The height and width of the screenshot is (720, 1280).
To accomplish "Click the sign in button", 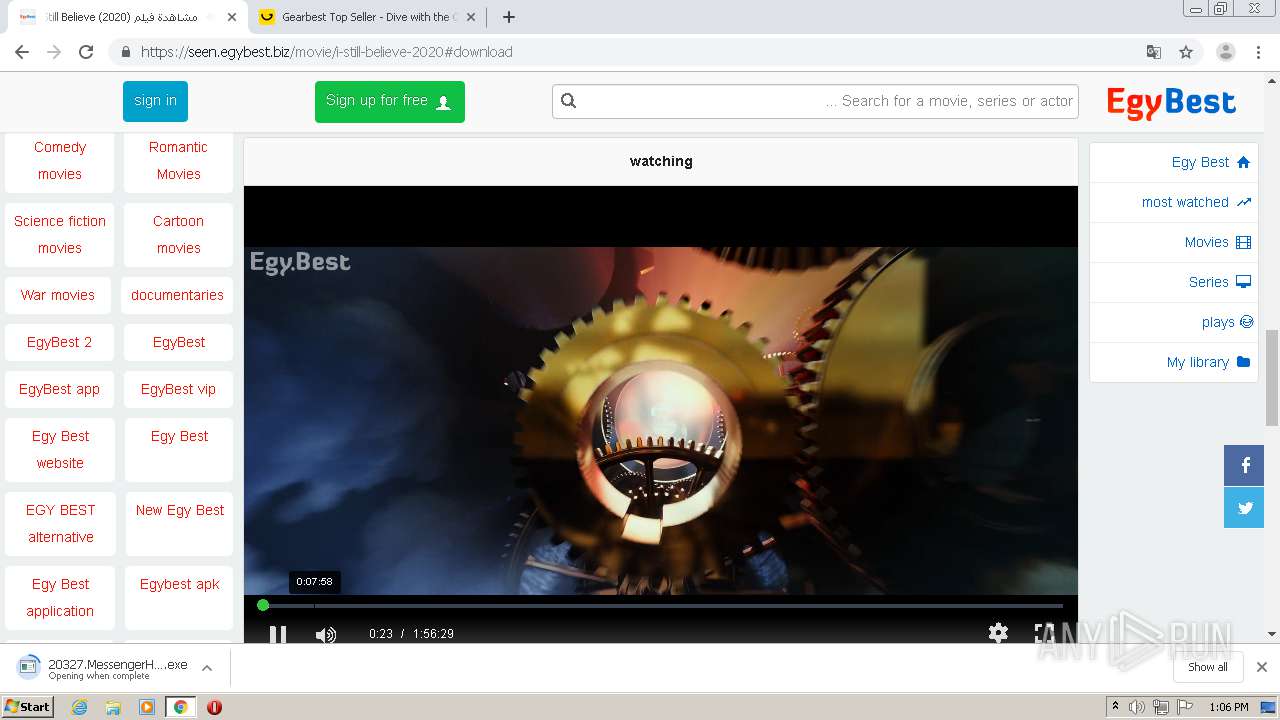I will pos(155,101).
